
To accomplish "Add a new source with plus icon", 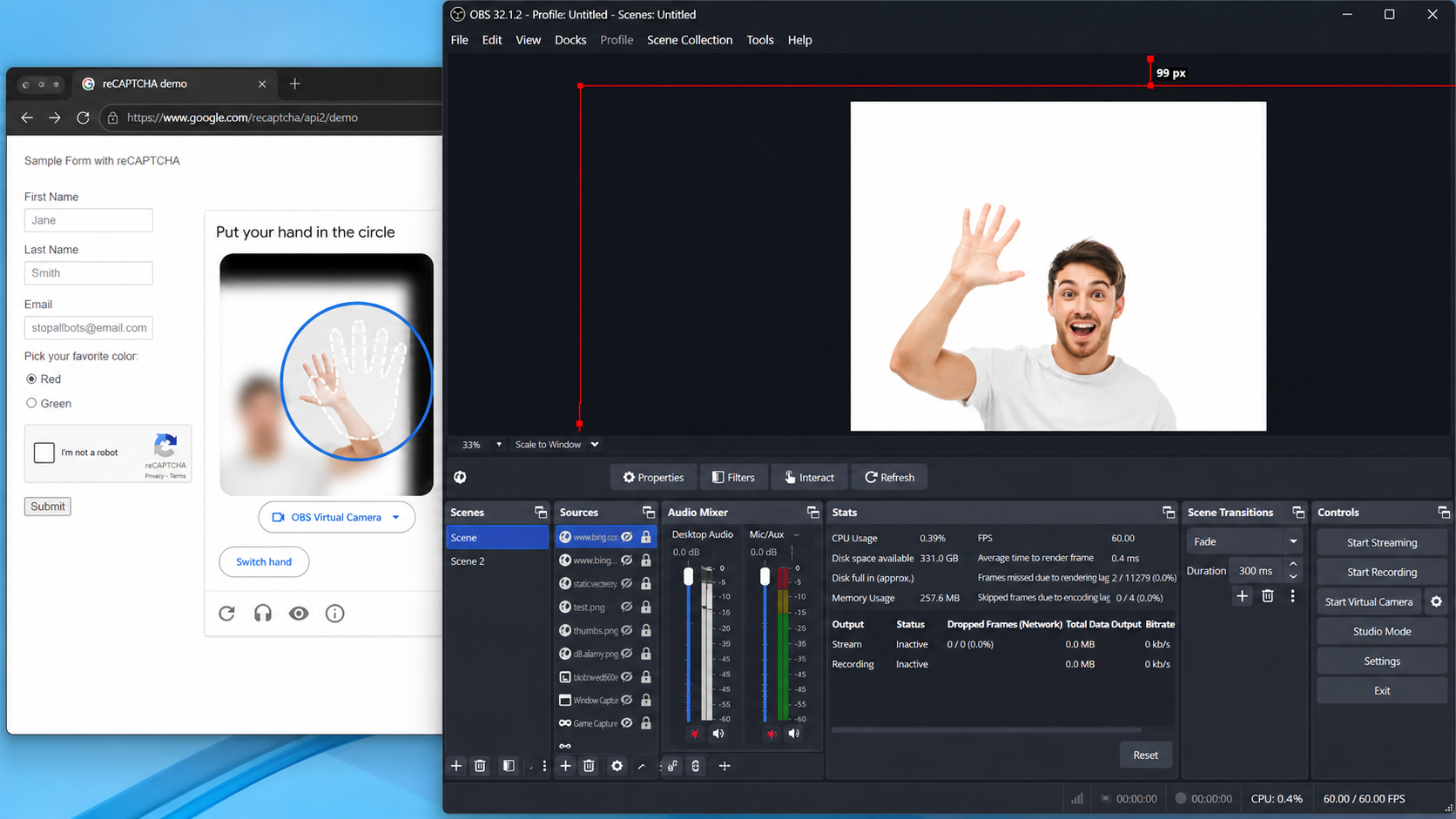I will (565, 766).
